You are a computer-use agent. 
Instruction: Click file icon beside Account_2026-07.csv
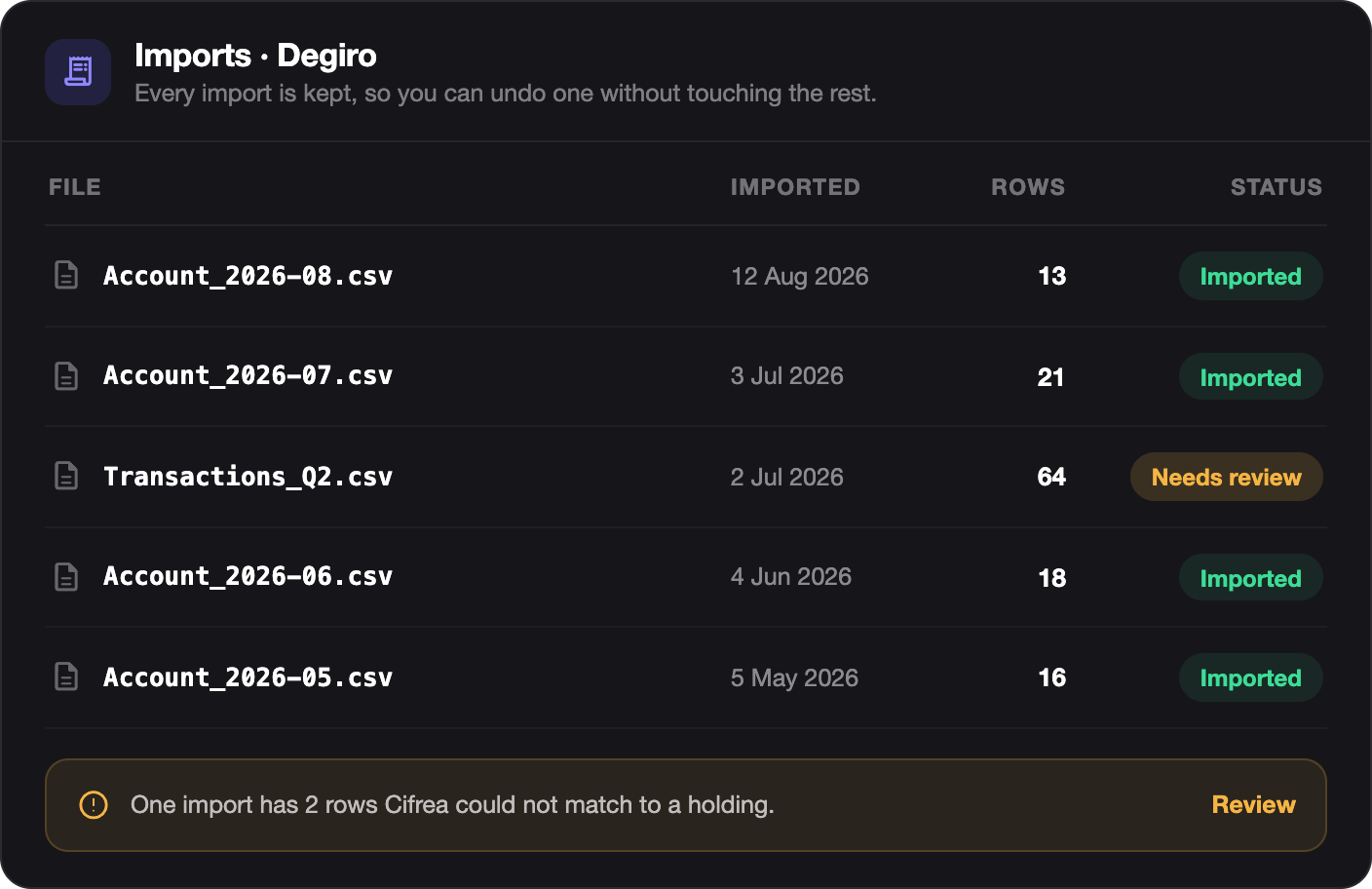tap(66, 375)
